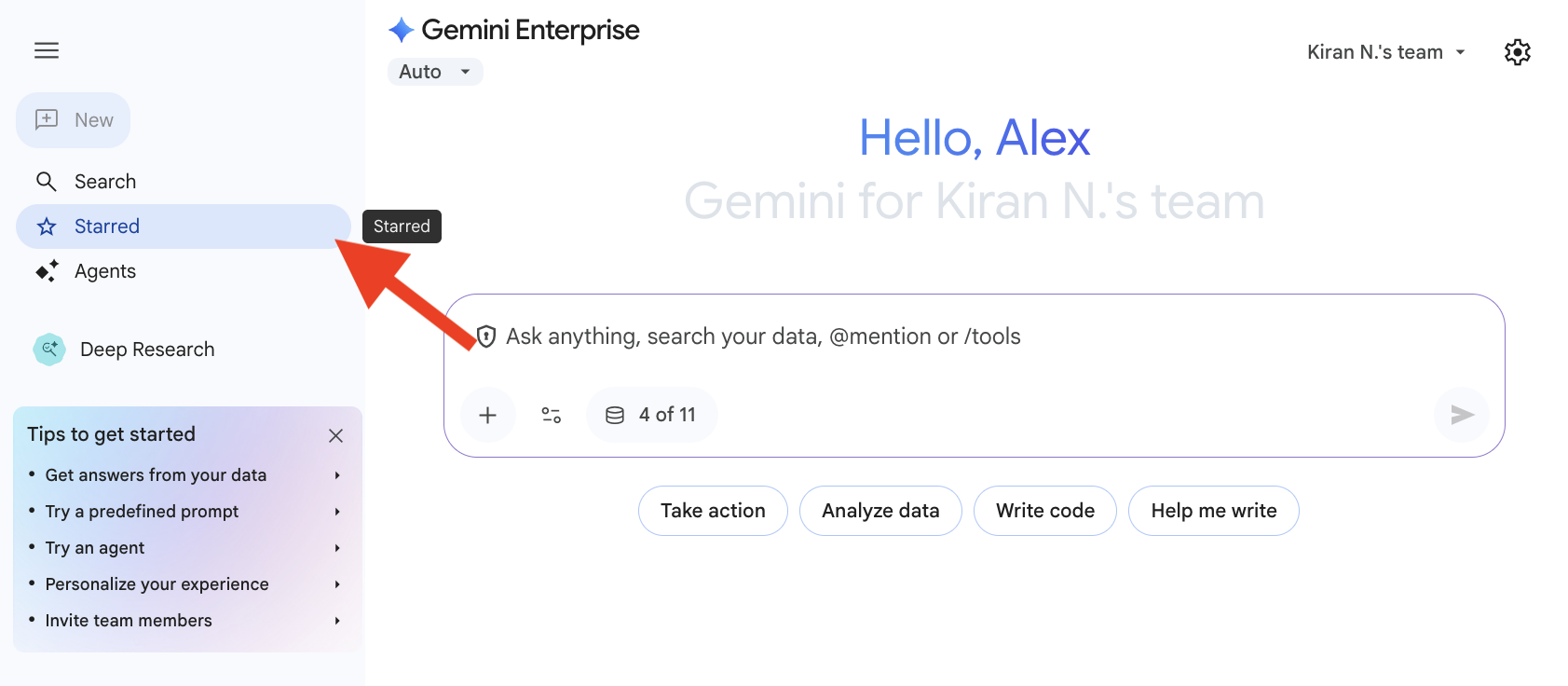Toggle the data source selector showing 4 of 11
1568x686 pixels.
(x=651, y=415)
